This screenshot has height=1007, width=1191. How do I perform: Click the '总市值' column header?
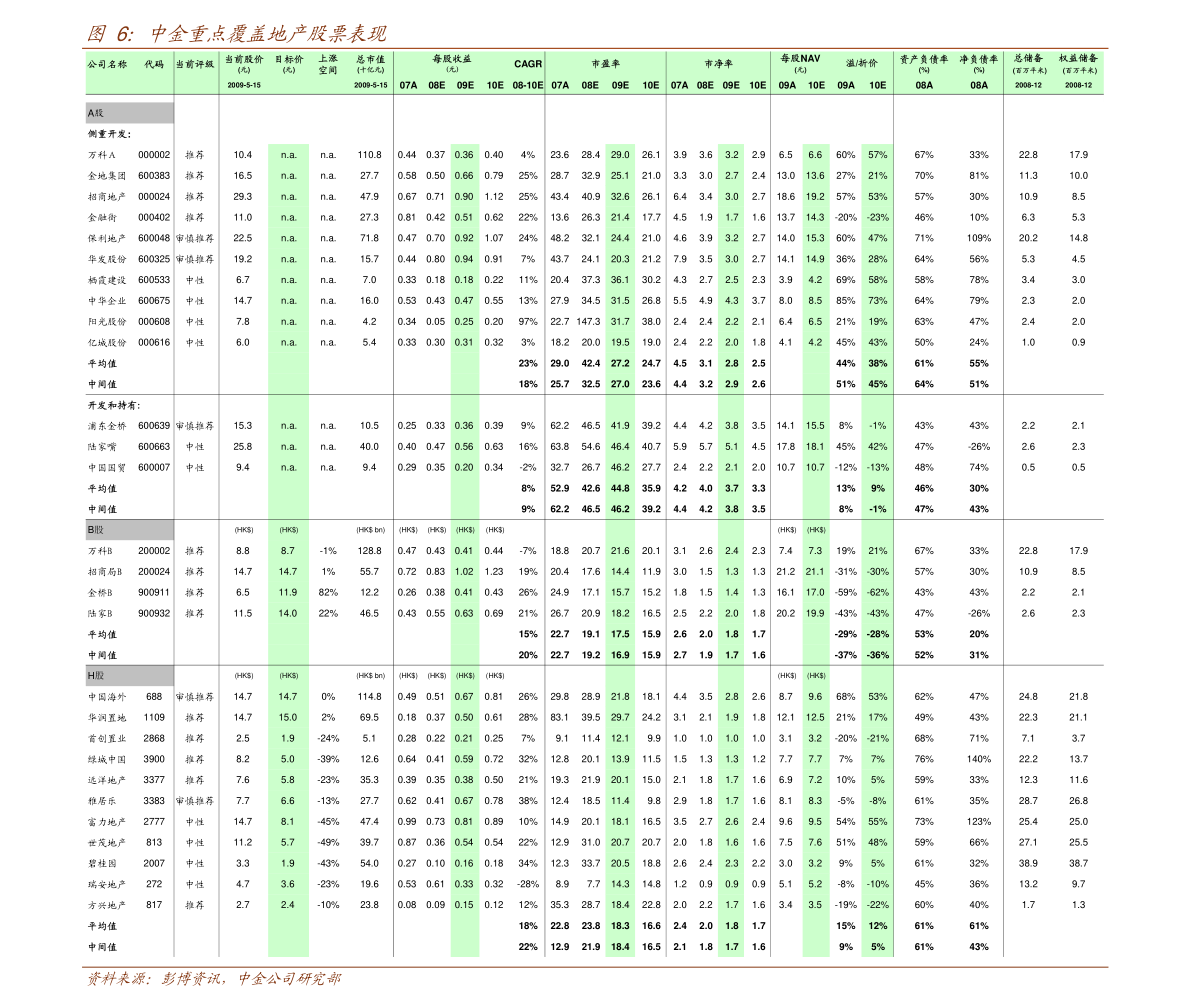pyautogui.click(x=370, y=59)
